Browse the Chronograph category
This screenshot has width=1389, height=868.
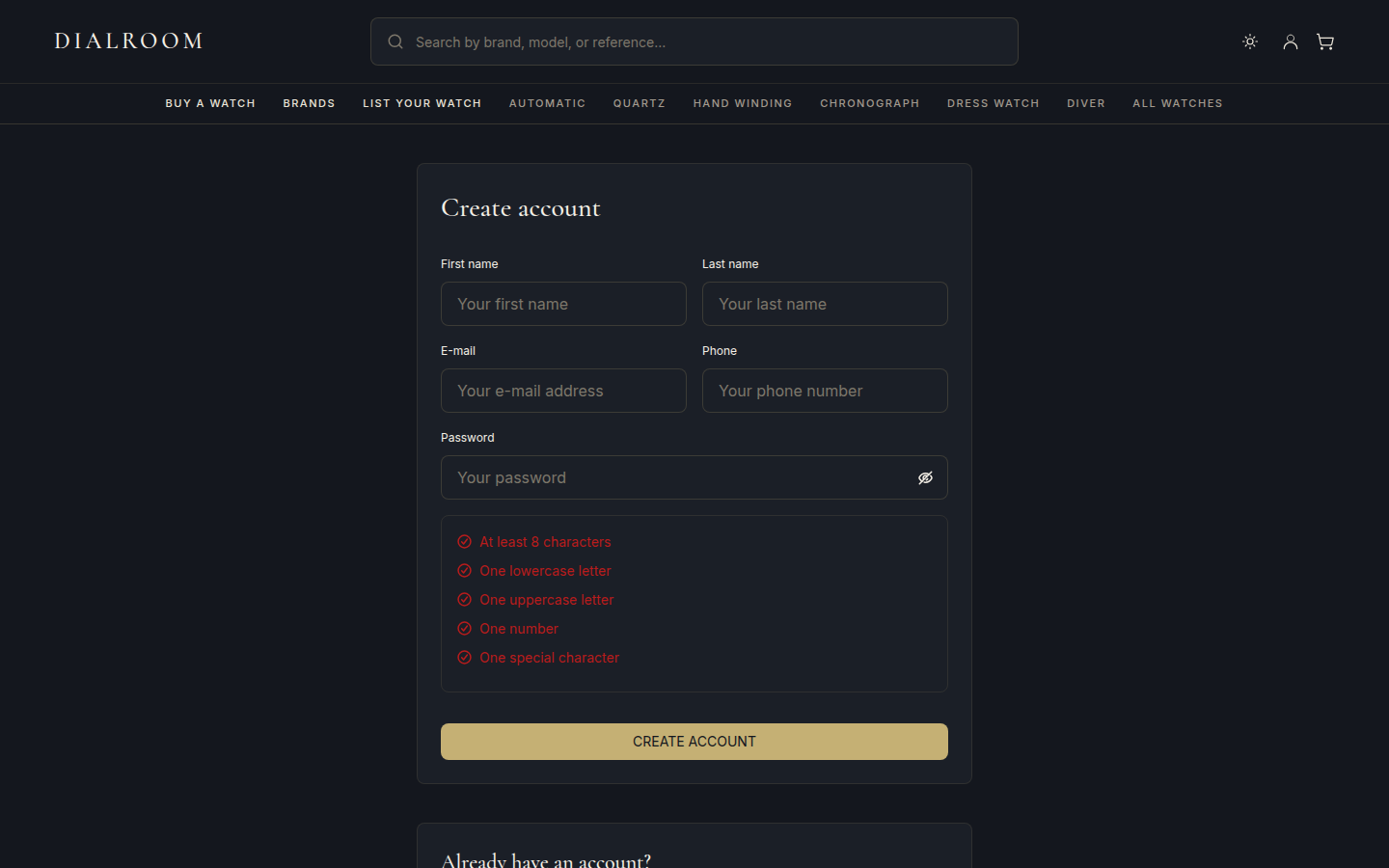click(x=870, y=103)
